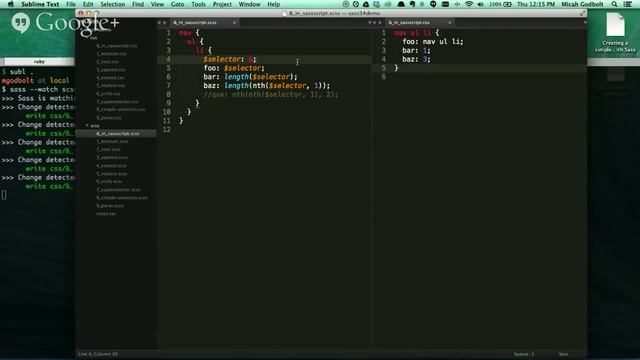Open &_in_sassscript.css in the css folder
Image resolution: width=640 pixels, height=360 pixels.
(117, 46)
